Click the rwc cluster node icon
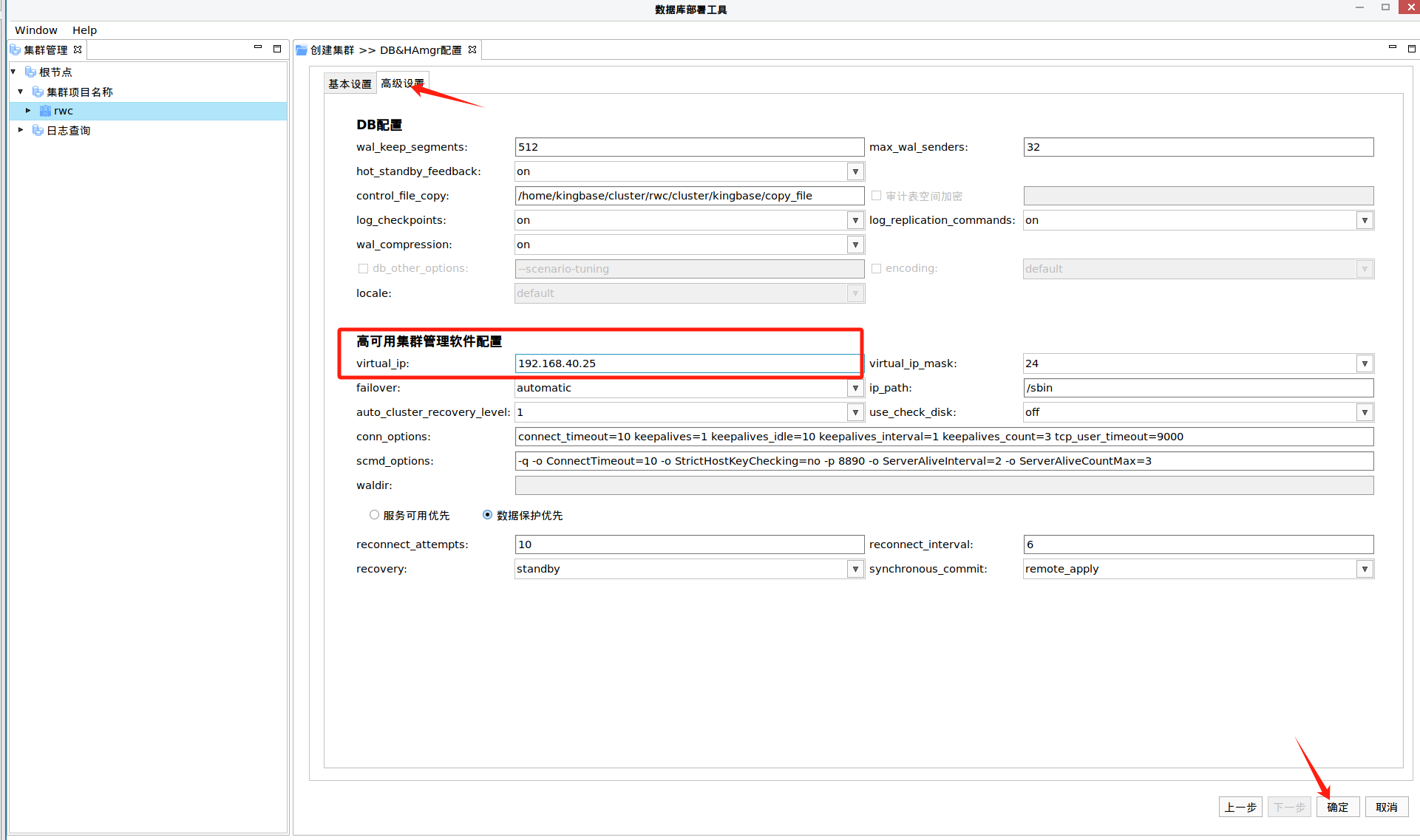Image resolution: width=1420 pixels, height=840 pixels. pyautogui.click(x=46, y=111)
